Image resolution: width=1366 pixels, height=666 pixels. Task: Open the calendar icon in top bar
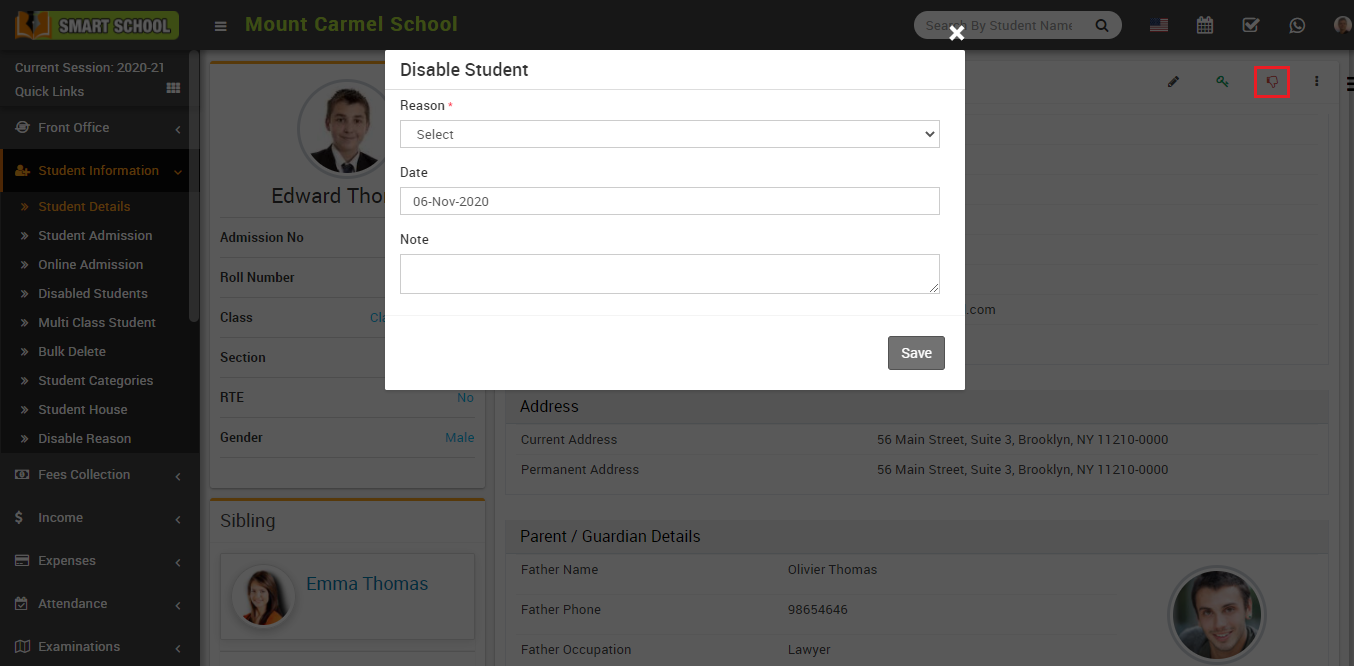tap(1205, 24)
